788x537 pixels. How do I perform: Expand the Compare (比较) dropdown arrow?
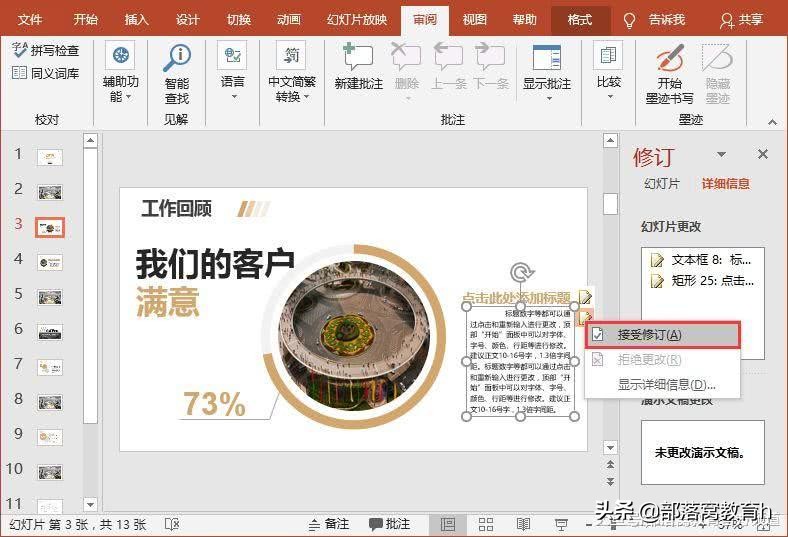click(610, 97)
